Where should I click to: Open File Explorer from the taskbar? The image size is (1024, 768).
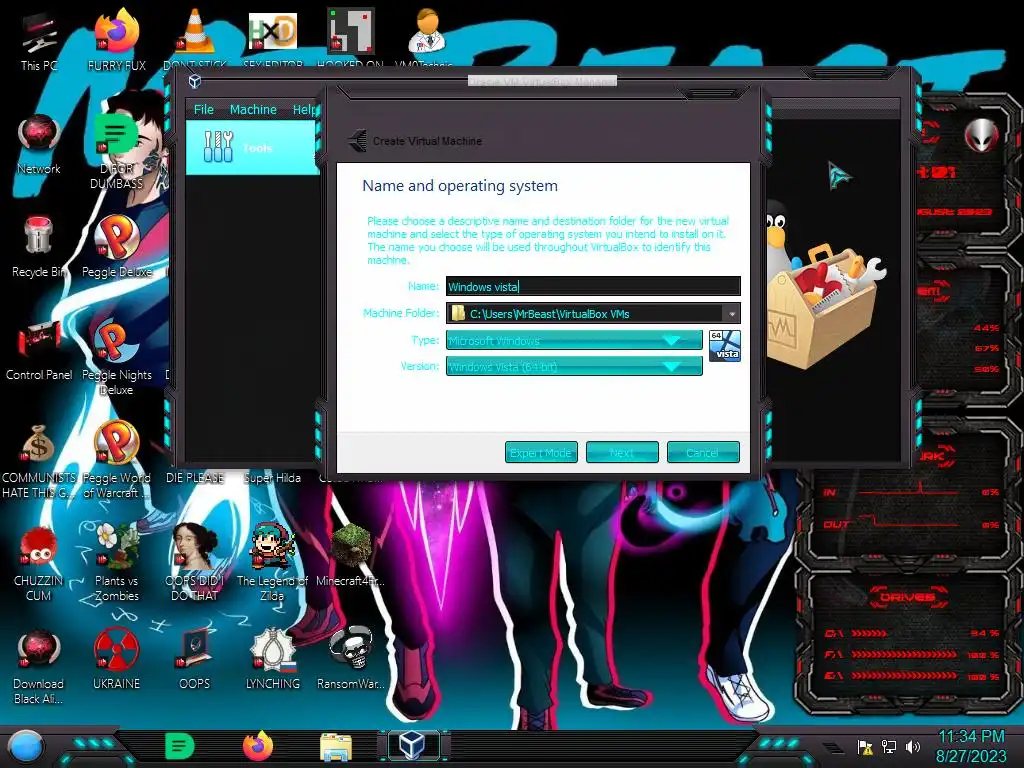(336, 747)
